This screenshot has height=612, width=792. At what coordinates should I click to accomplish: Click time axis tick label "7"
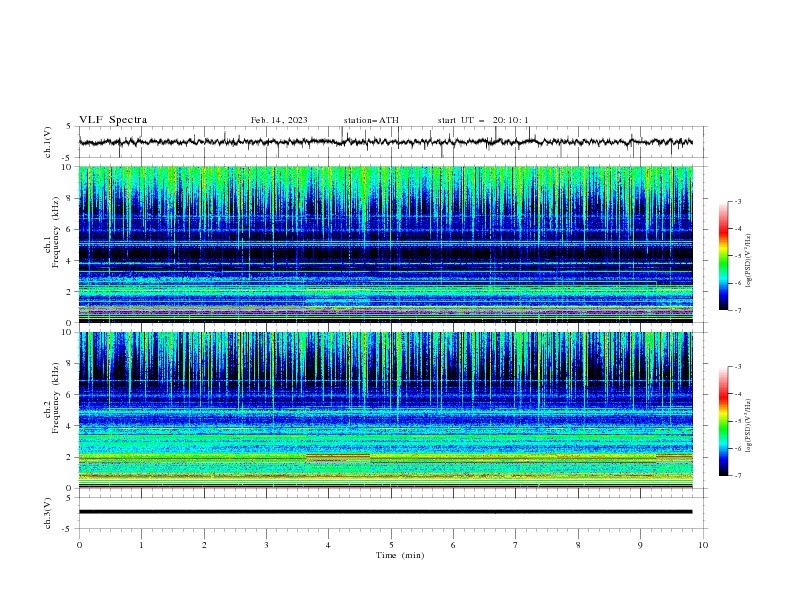click(x=516, y=545)
